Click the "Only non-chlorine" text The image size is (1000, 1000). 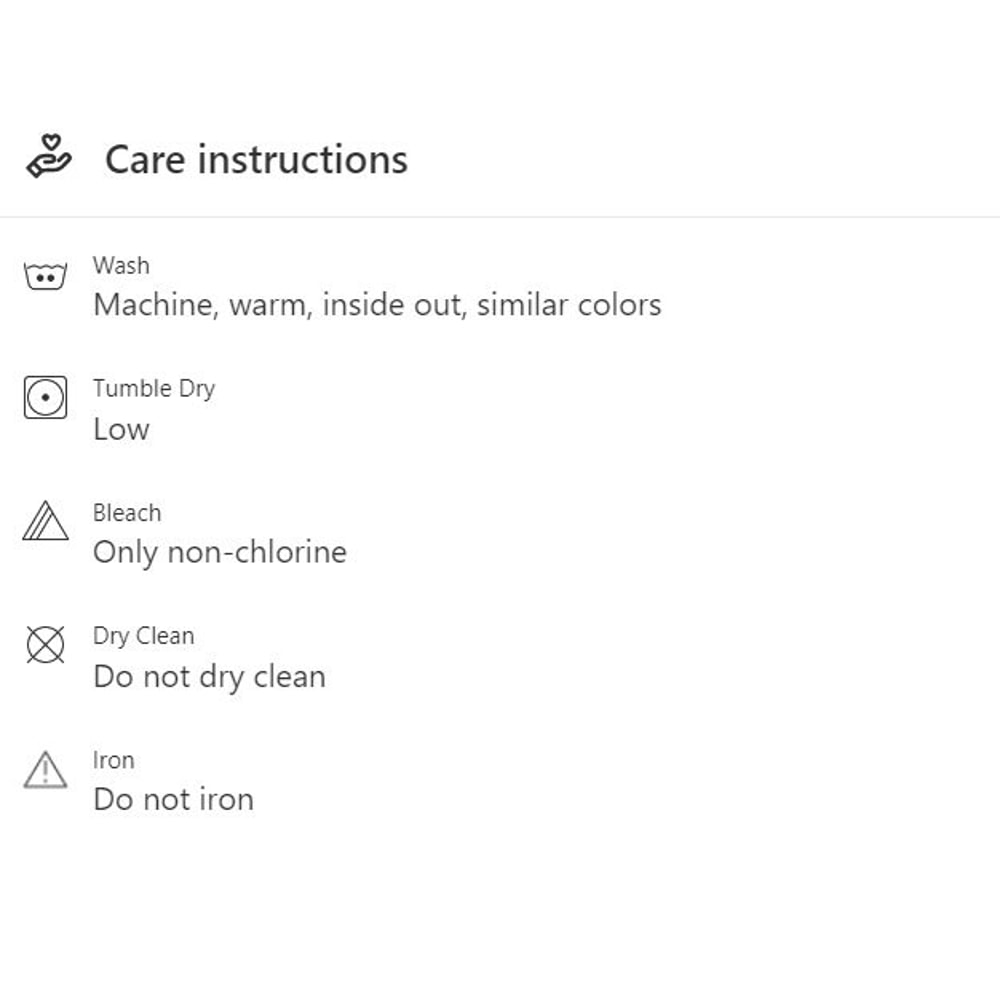click(220, 553)
